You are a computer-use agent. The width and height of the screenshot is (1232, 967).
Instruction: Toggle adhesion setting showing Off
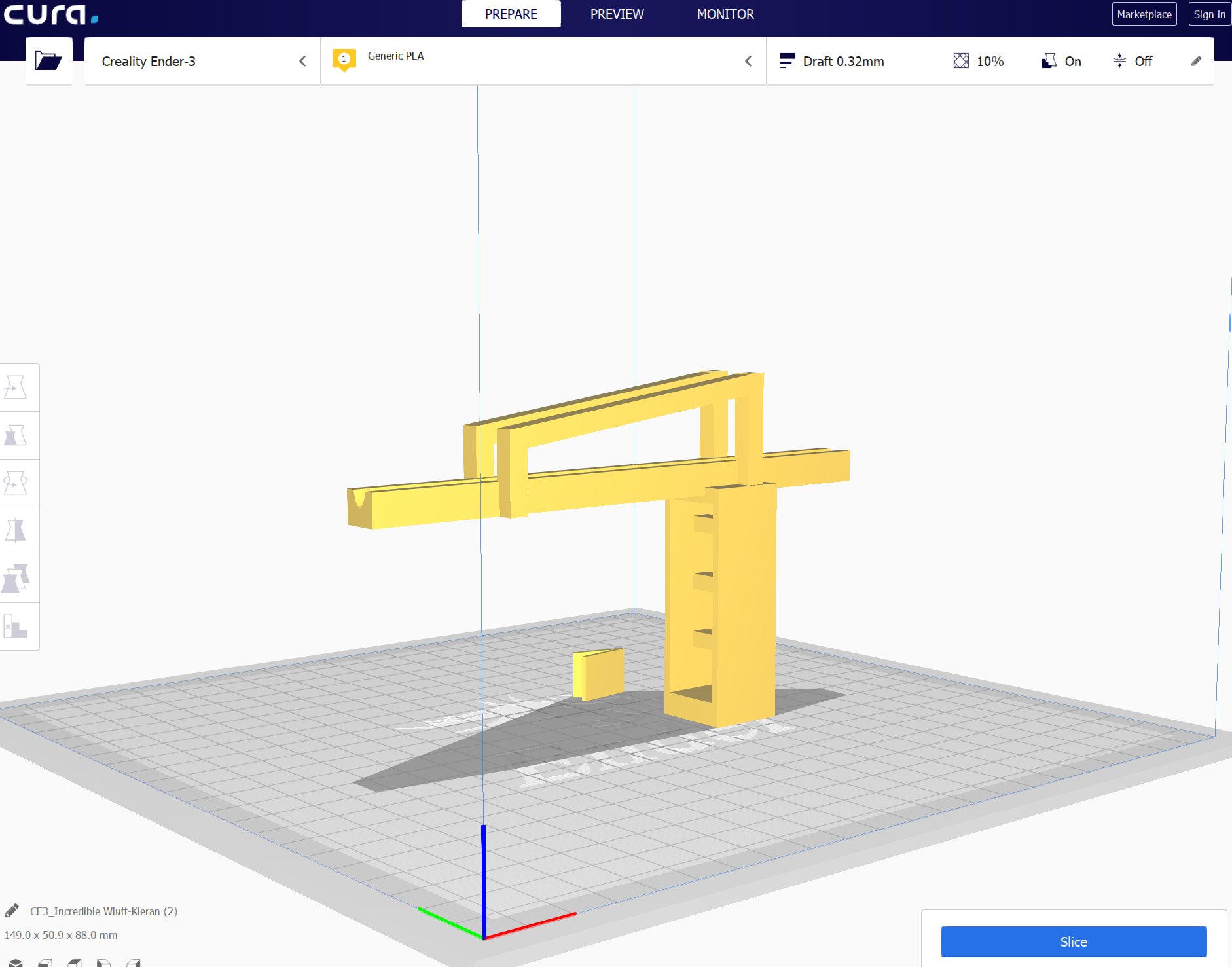1132,61
